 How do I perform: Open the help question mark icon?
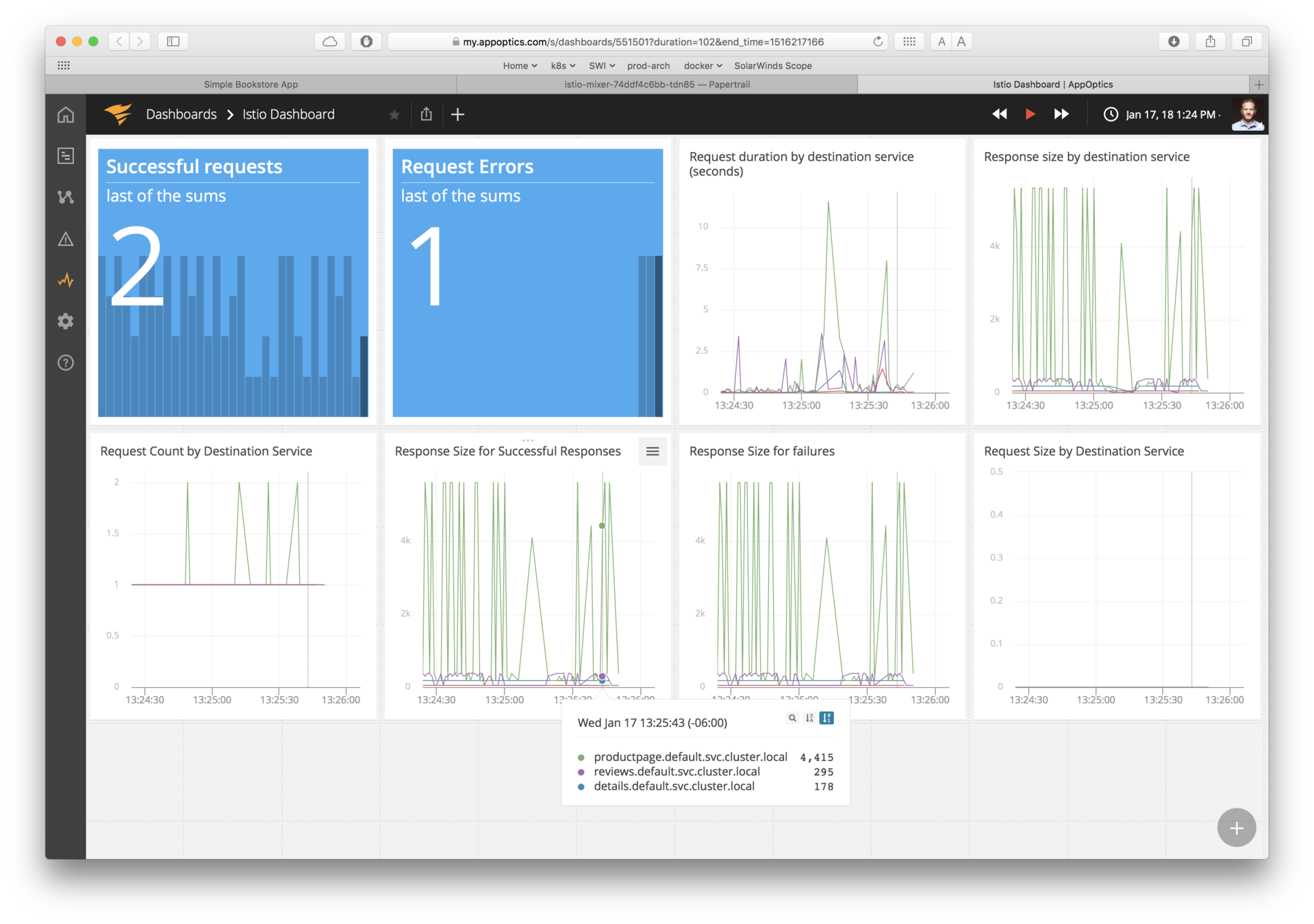tap(66, 363)
